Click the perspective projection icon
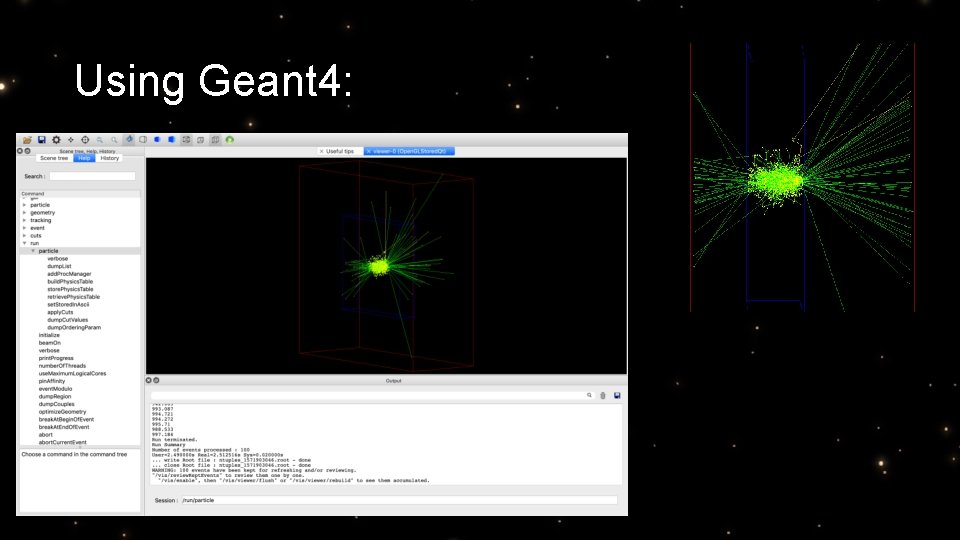960x540 pixels. click(200, 140)
